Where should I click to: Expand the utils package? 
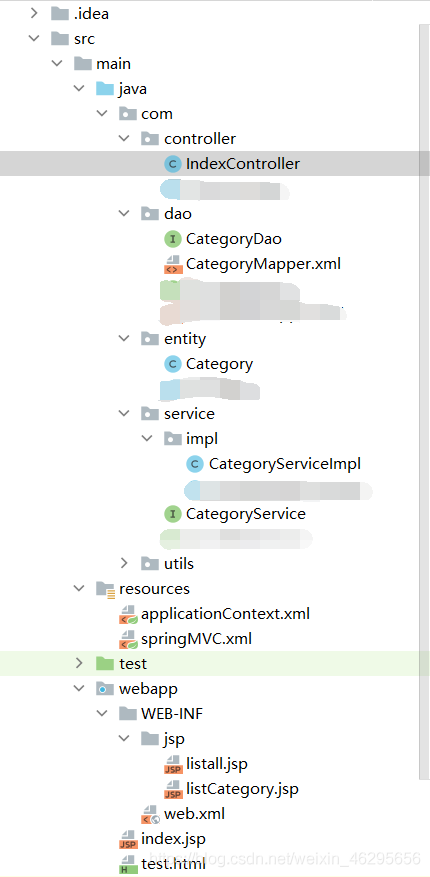point(124,563)
